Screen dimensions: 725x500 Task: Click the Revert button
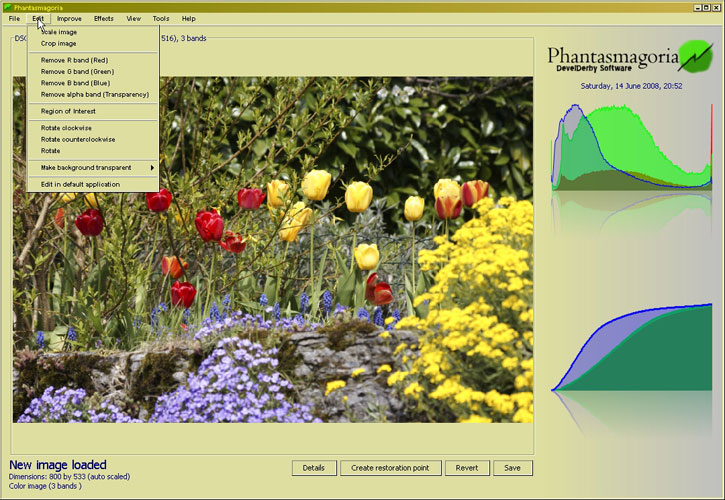click(468, 468)
